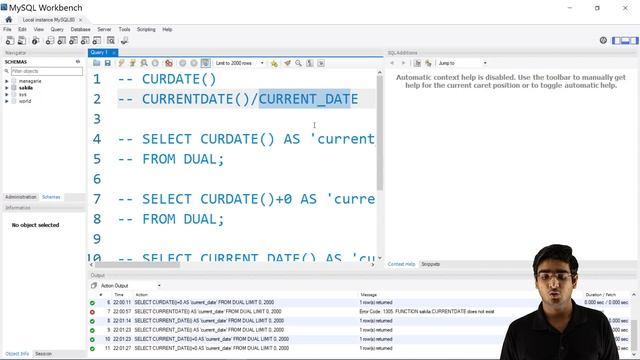Switch to the Snippets tab

click(x=430, y=264)
